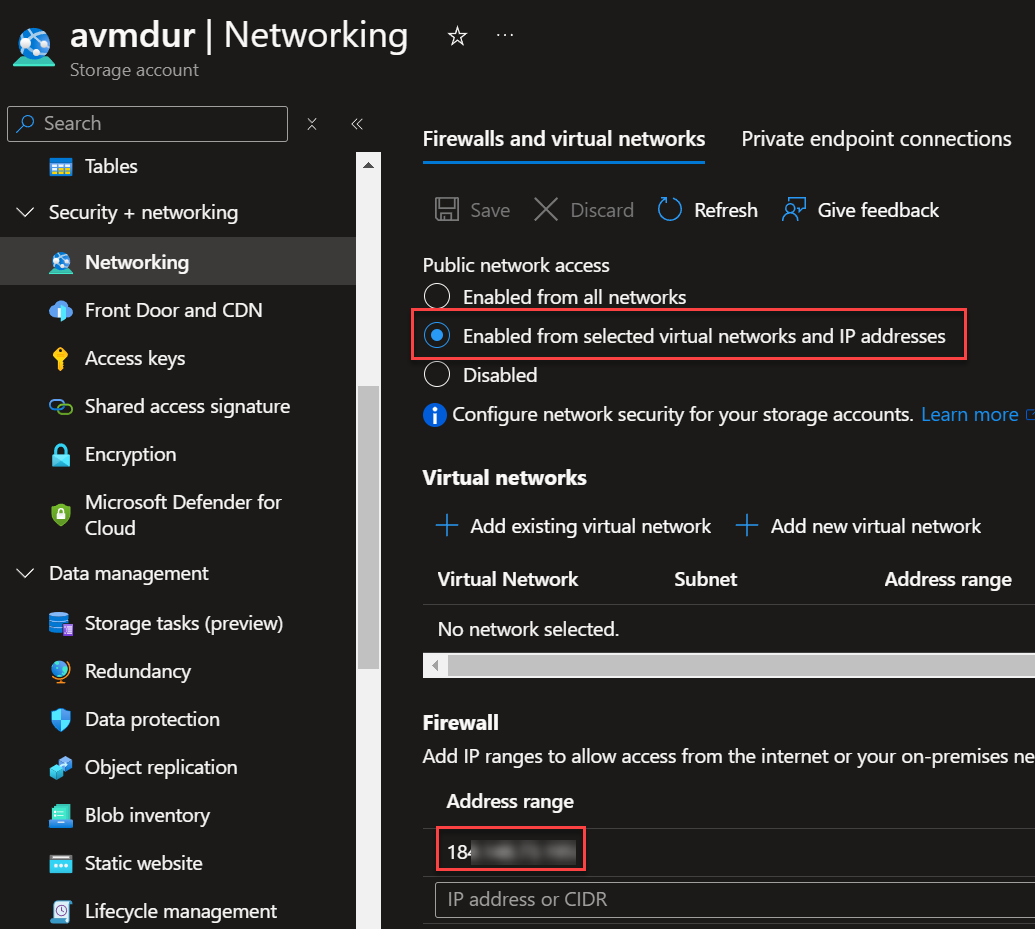1035x929 pixels.
Task: Open the Firewalls and virtual networks tab
Action: click(564, 139)
